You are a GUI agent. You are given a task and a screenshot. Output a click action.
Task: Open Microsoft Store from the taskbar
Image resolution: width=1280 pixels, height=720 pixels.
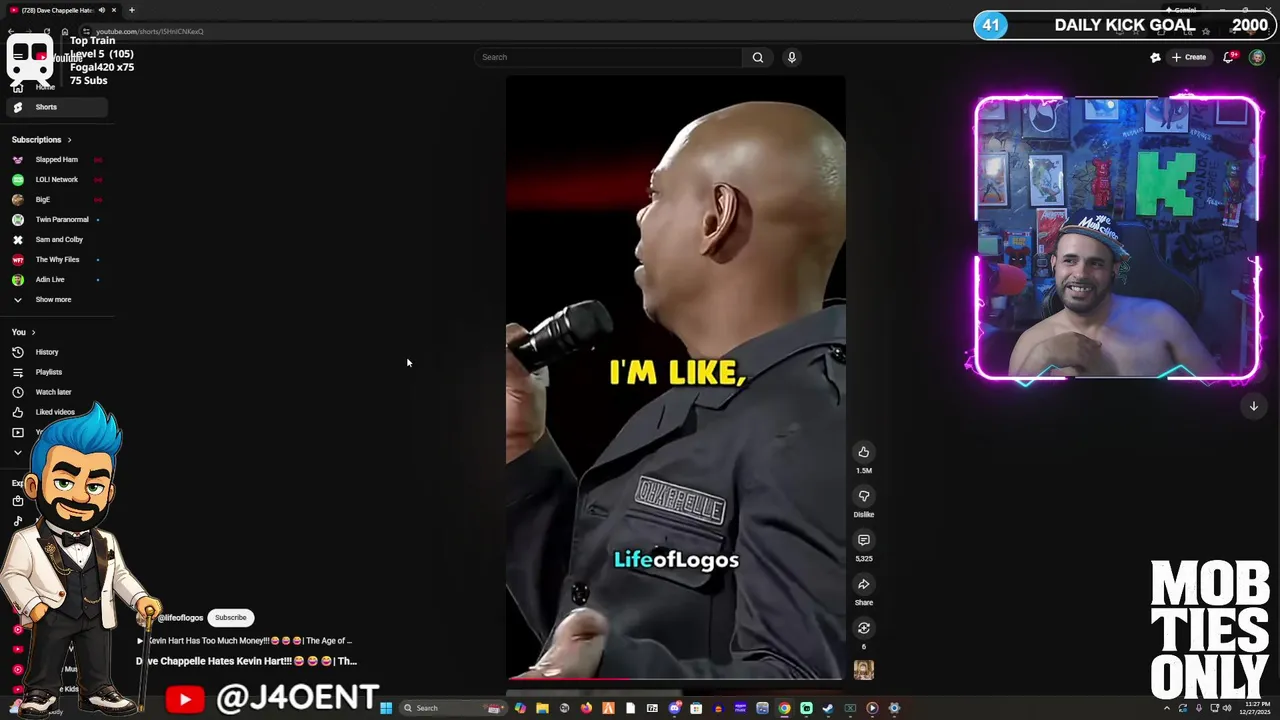click(696, 708)
